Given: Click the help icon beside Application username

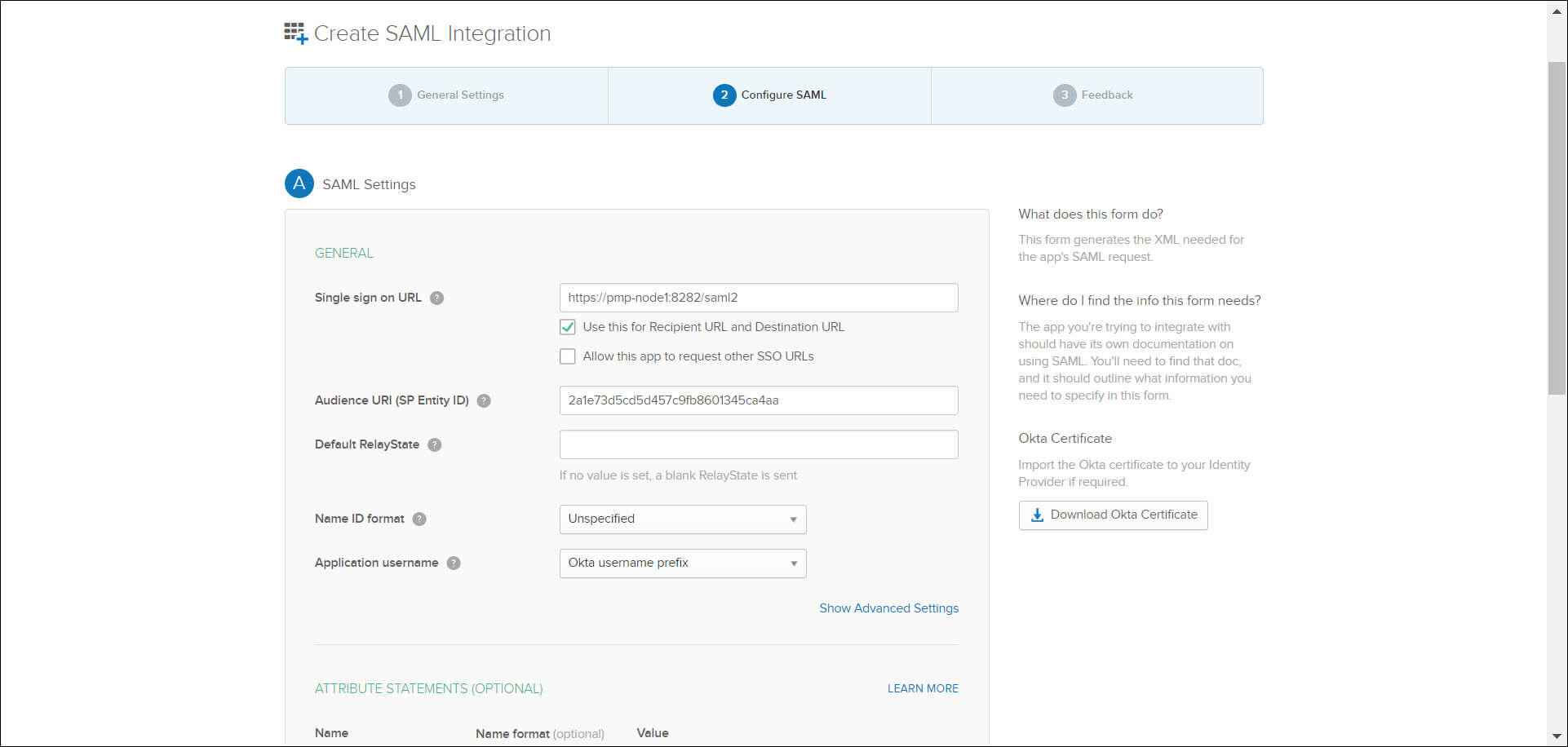Looking at the screenshot, I should (x=454, y=563).
